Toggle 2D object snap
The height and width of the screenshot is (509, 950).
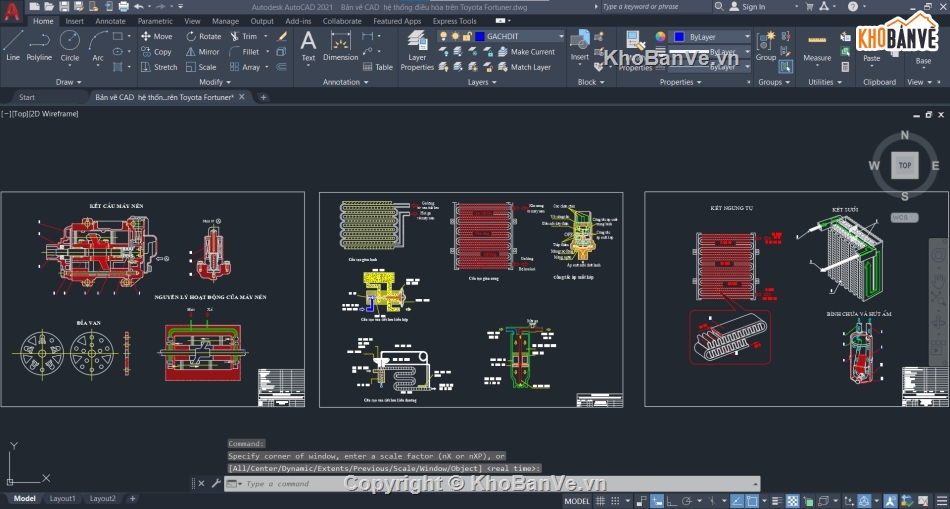coord(752,501)
